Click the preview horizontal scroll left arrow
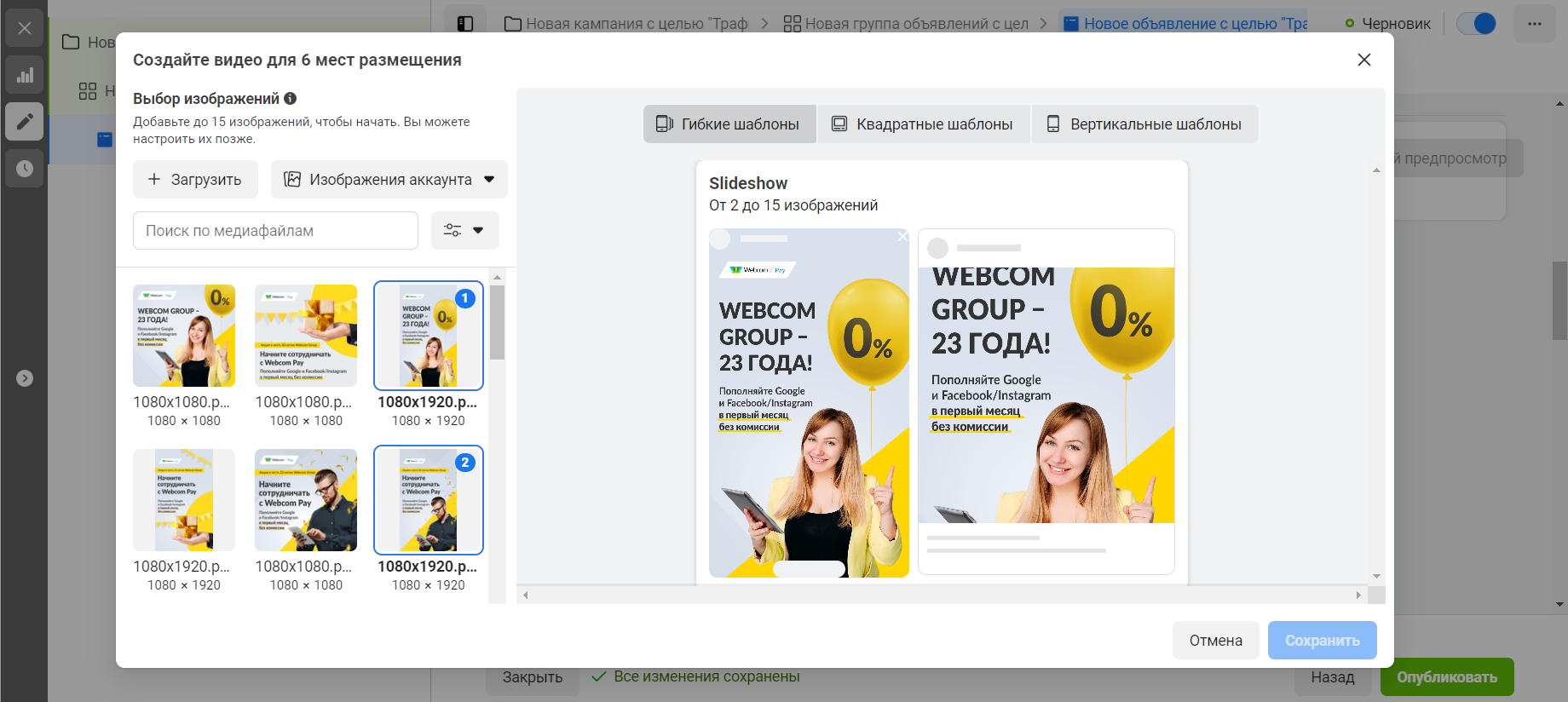Viewport: 1568px width, 702px height. click(x=526, y=595)
